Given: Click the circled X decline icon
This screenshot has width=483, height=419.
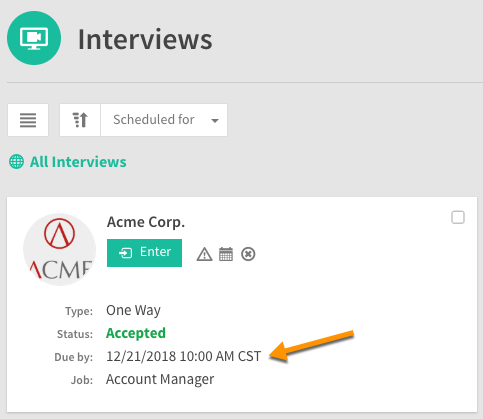Looking at the screenshot, I should click(248, 254).
